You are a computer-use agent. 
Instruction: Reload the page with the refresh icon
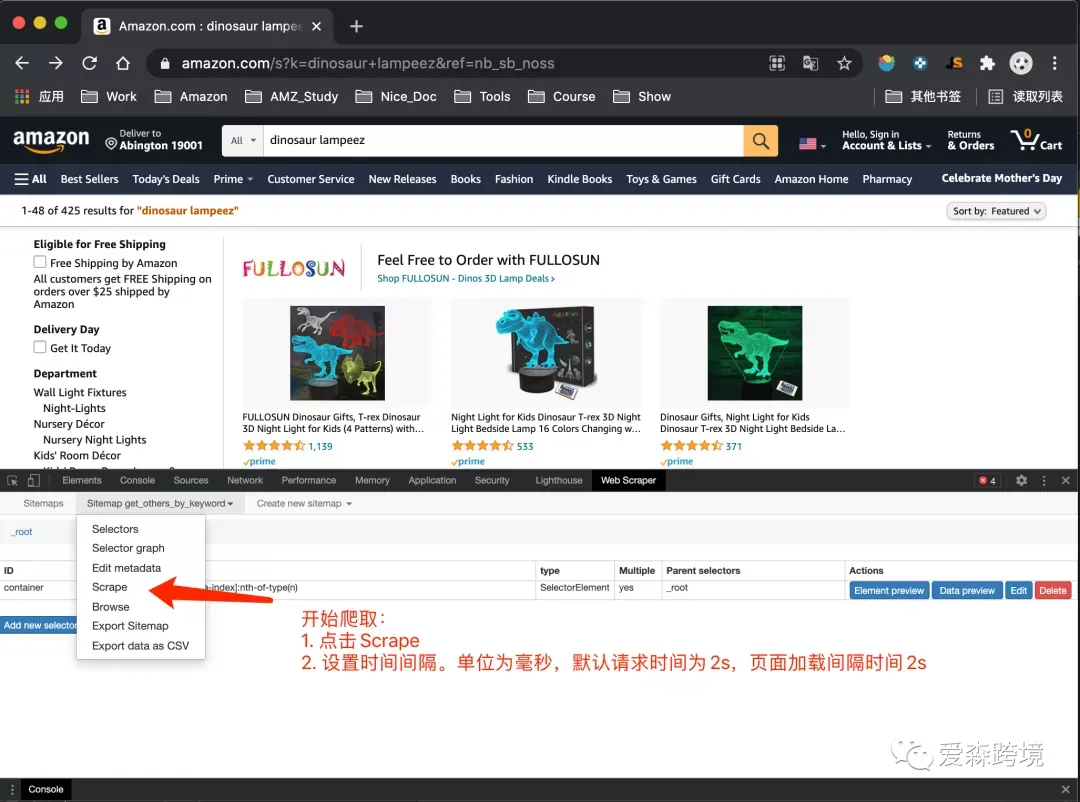90,63
